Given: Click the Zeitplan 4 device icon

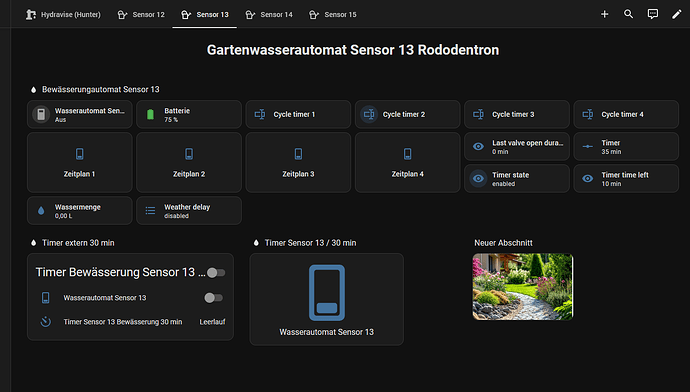Looking at the screenshot, I should [407, 154].
